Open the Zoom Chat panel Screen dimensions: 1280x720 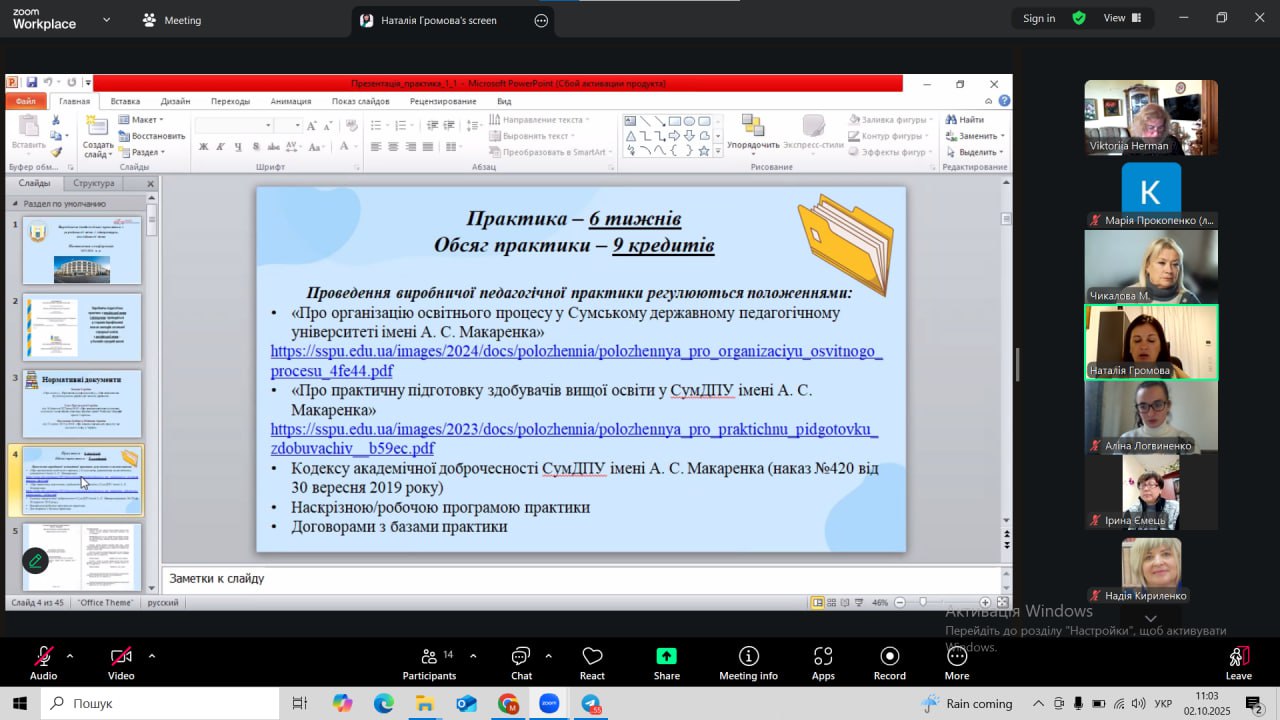click(521, 662)
